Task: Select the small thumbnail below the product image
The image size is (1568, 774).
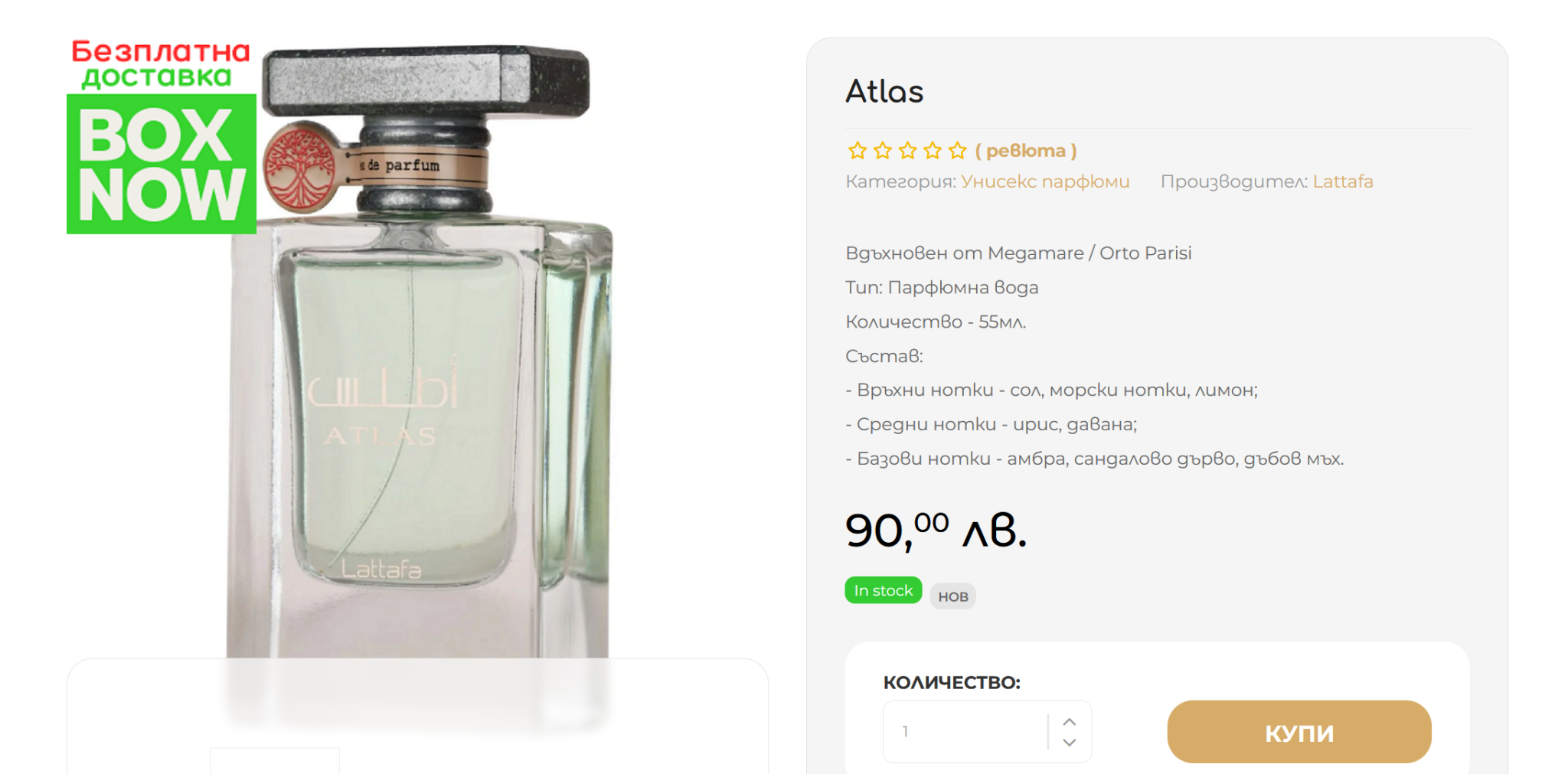Action: 274,761
